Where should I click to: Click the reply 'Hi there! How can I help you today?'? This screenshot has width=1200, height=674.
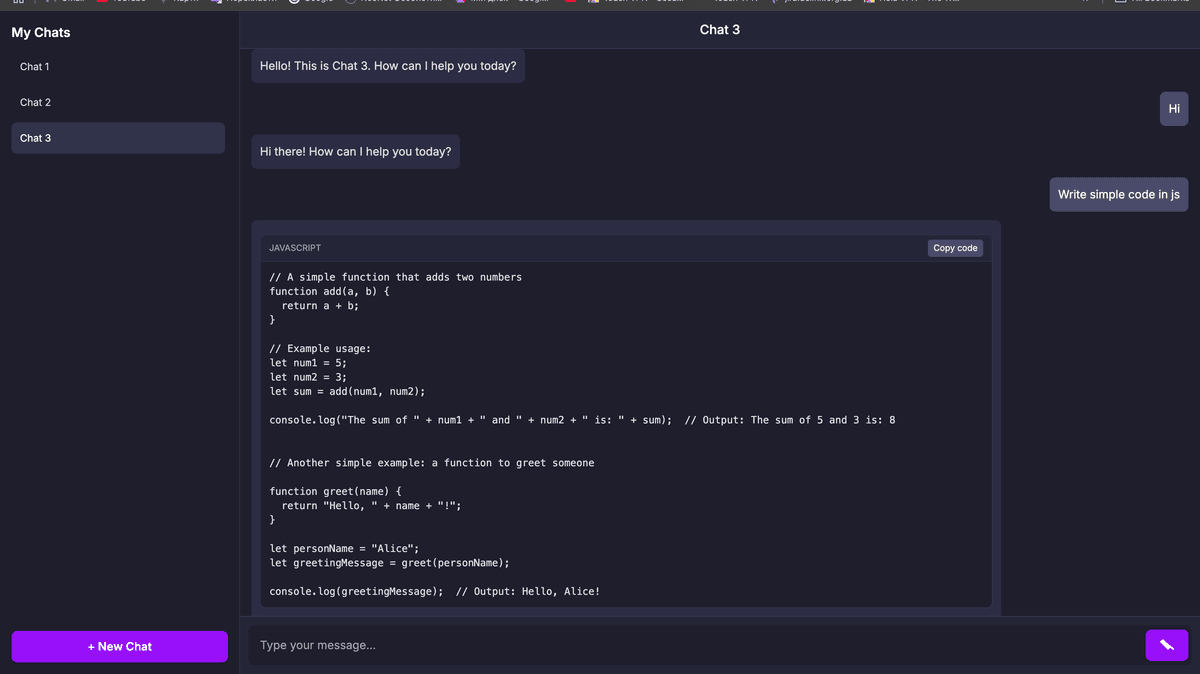click(x=355, y=152)
